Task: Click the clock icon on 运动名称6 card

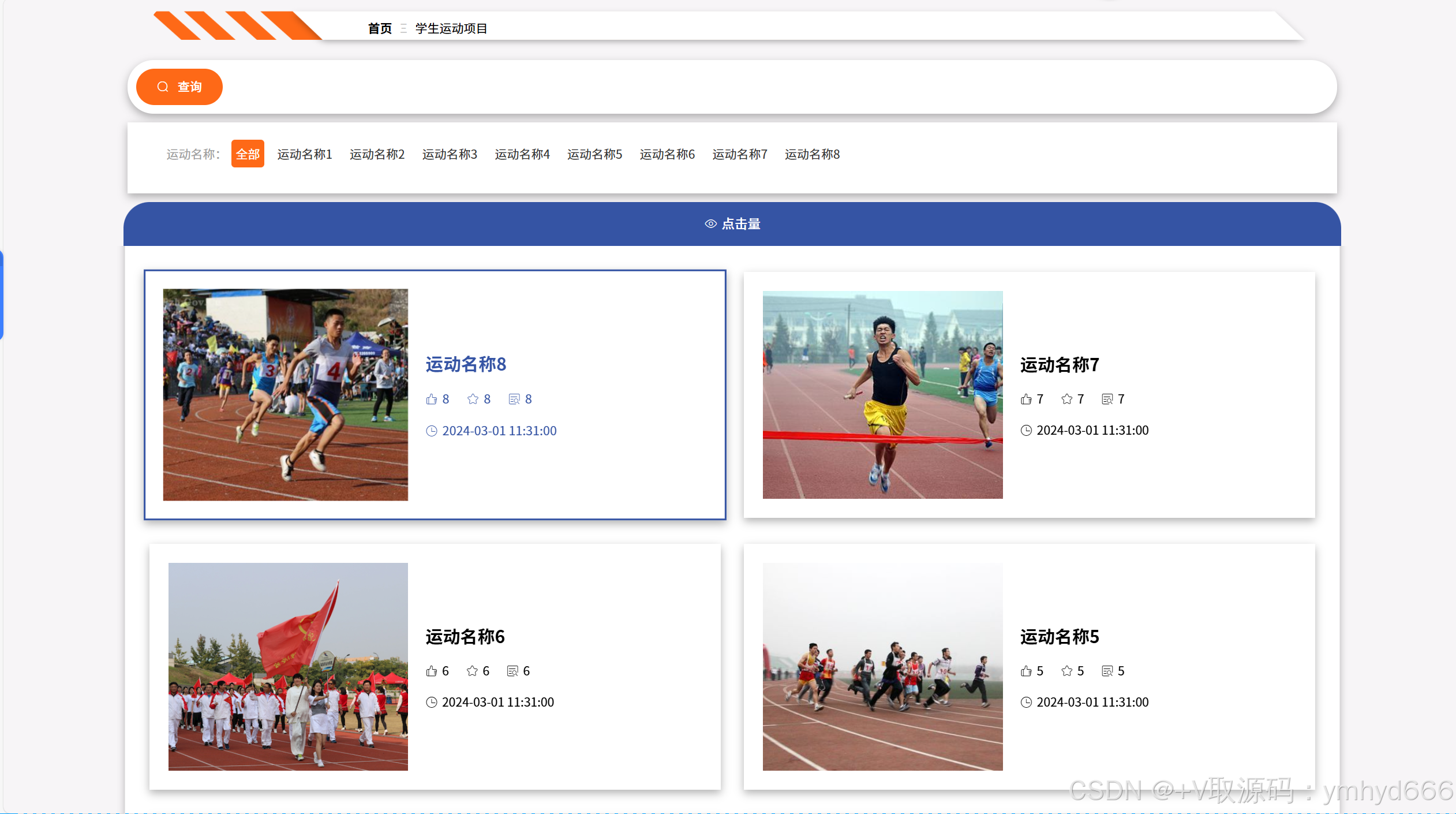Action: point(431,702)
